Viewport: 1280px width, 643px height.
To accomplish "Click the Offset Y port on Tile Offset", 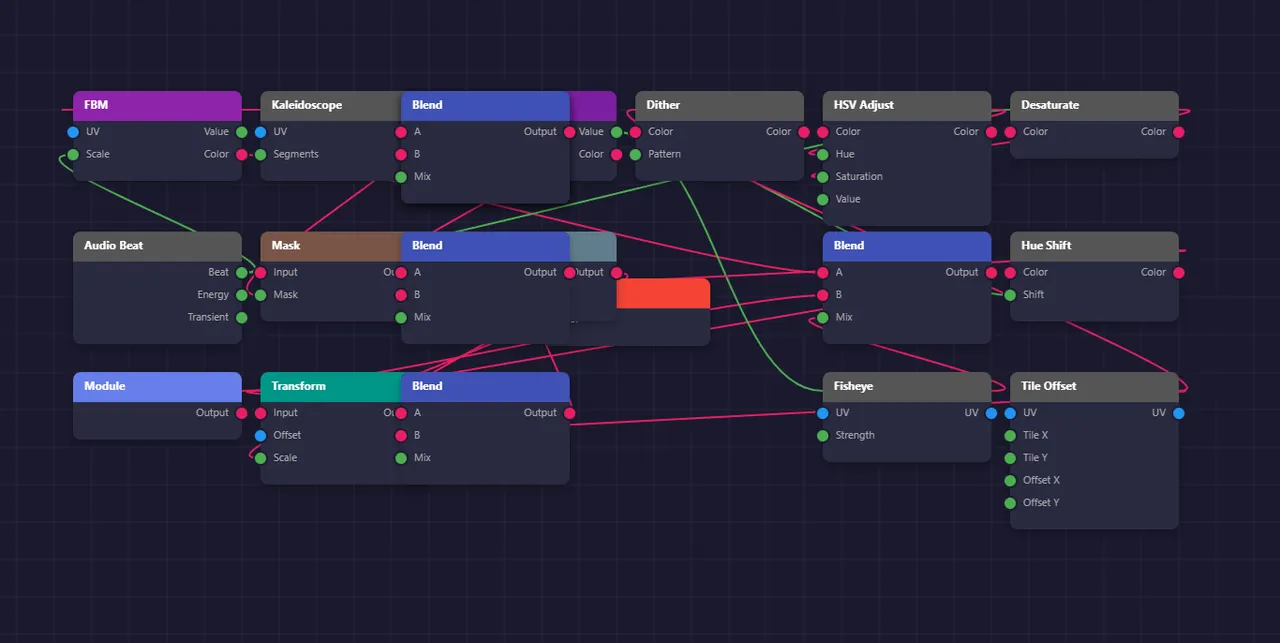I will pos(1010,503).
